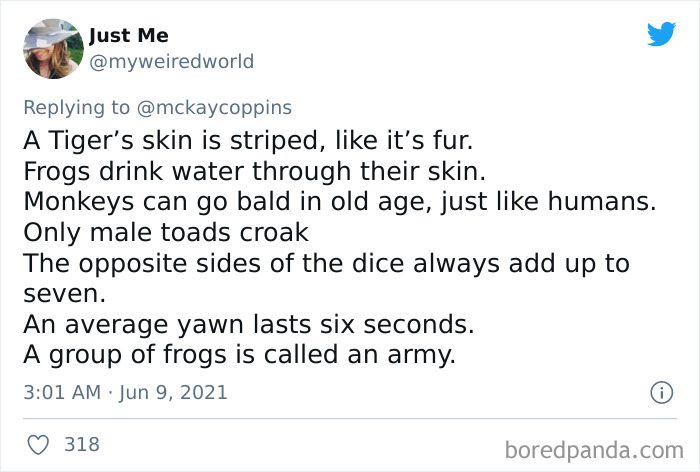
Task: Click the 3:01 AM timestamp
Action: (59, 393)
